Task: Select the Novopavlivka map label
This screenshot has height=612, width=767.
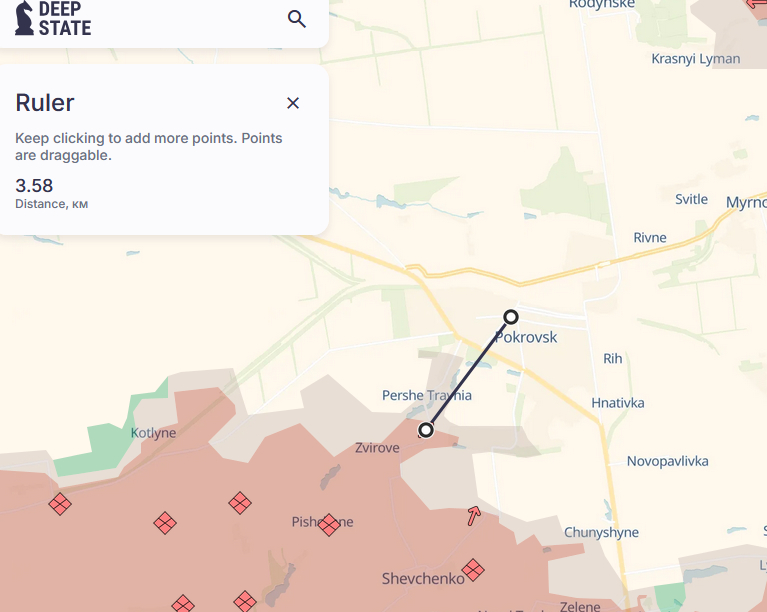Action: tap(667, 461)
